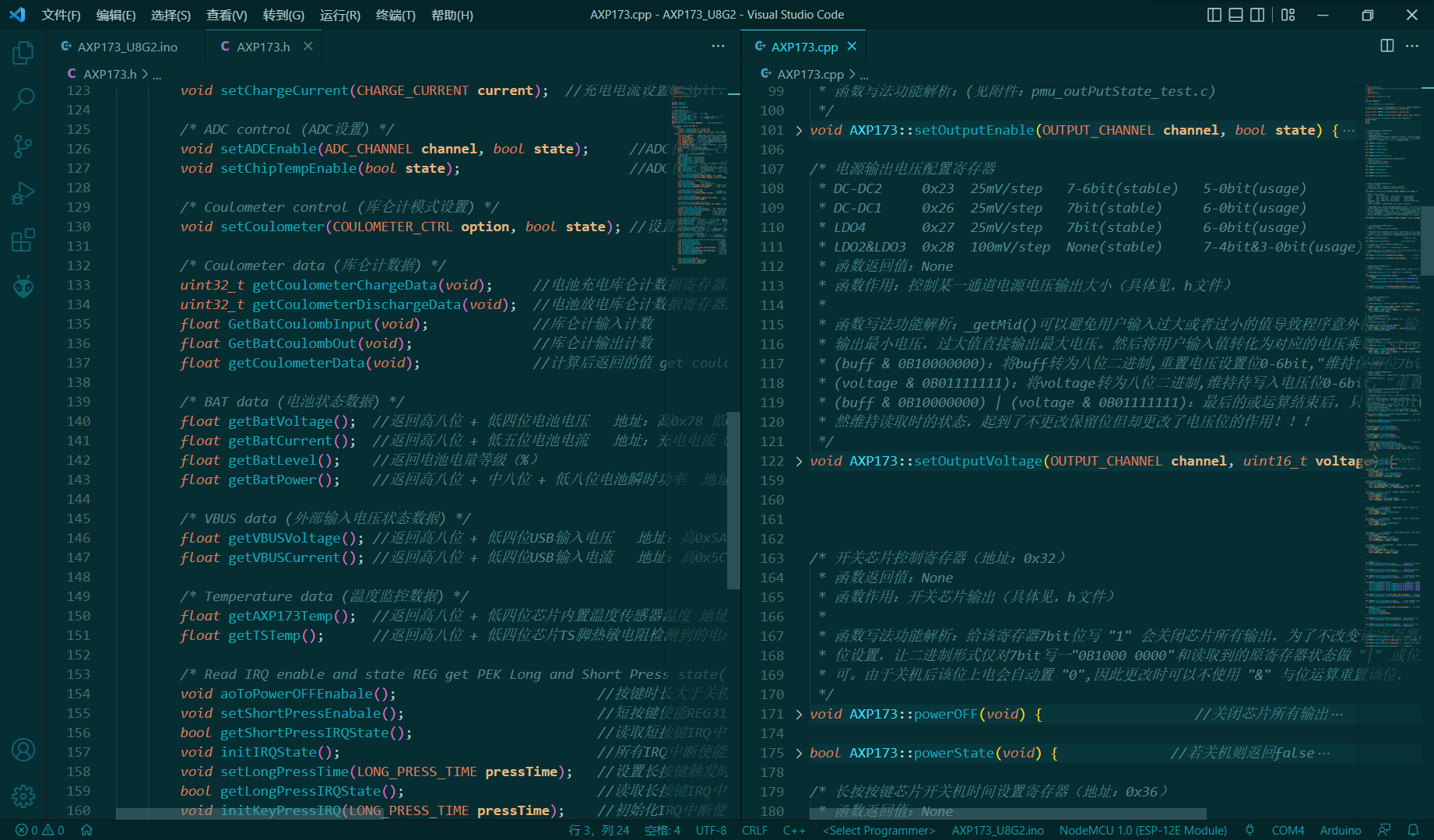Toggle bottom panel layout icon
The width and height of the screenshot is (1434, 840).
pos(1235,15)
